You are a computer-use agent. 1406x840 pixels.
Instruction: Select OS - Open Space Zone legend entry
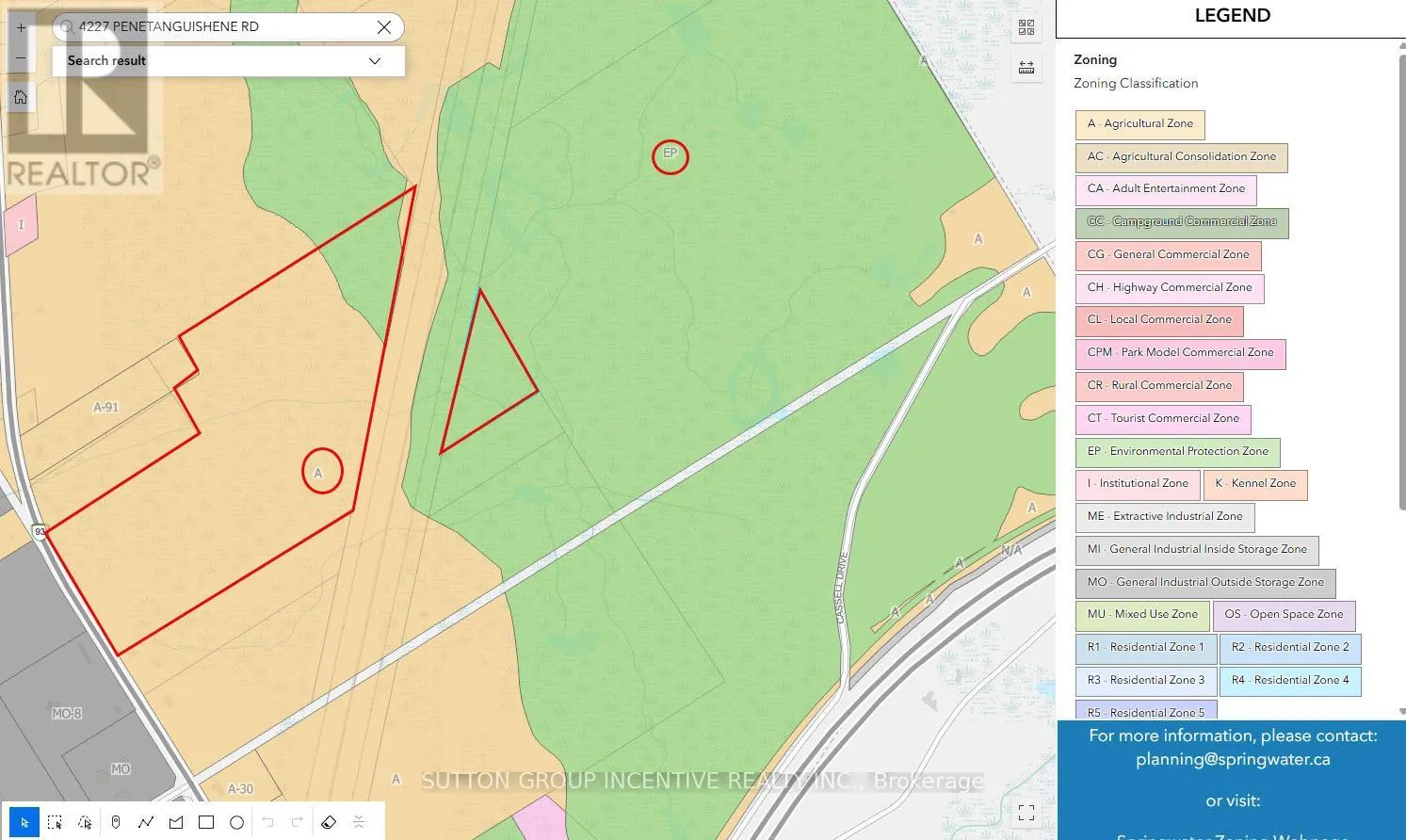1284,615
